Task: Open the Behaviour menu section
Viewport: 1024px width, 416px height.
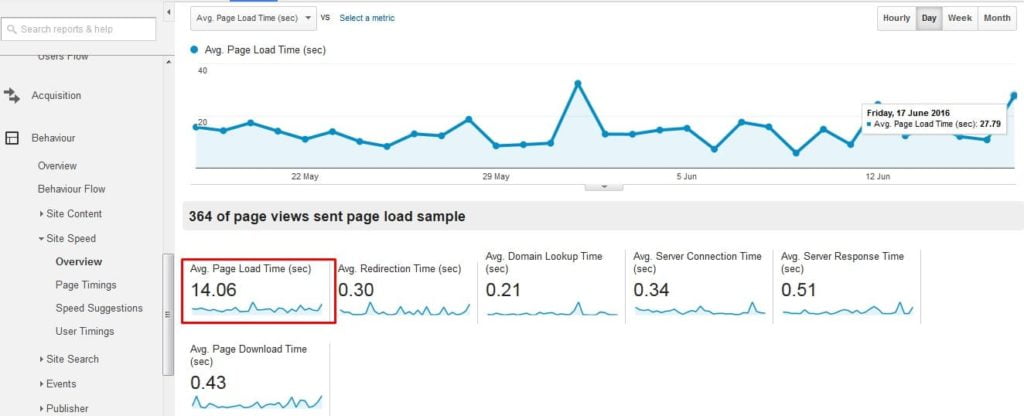Action: coord(53,138)
